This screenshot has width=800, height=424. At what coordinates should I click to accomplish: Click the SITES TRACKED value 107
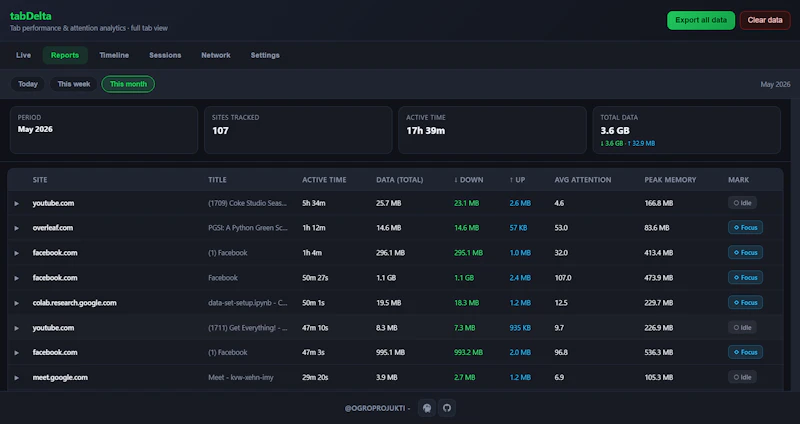pyautogui.click(x=220, y=131)
